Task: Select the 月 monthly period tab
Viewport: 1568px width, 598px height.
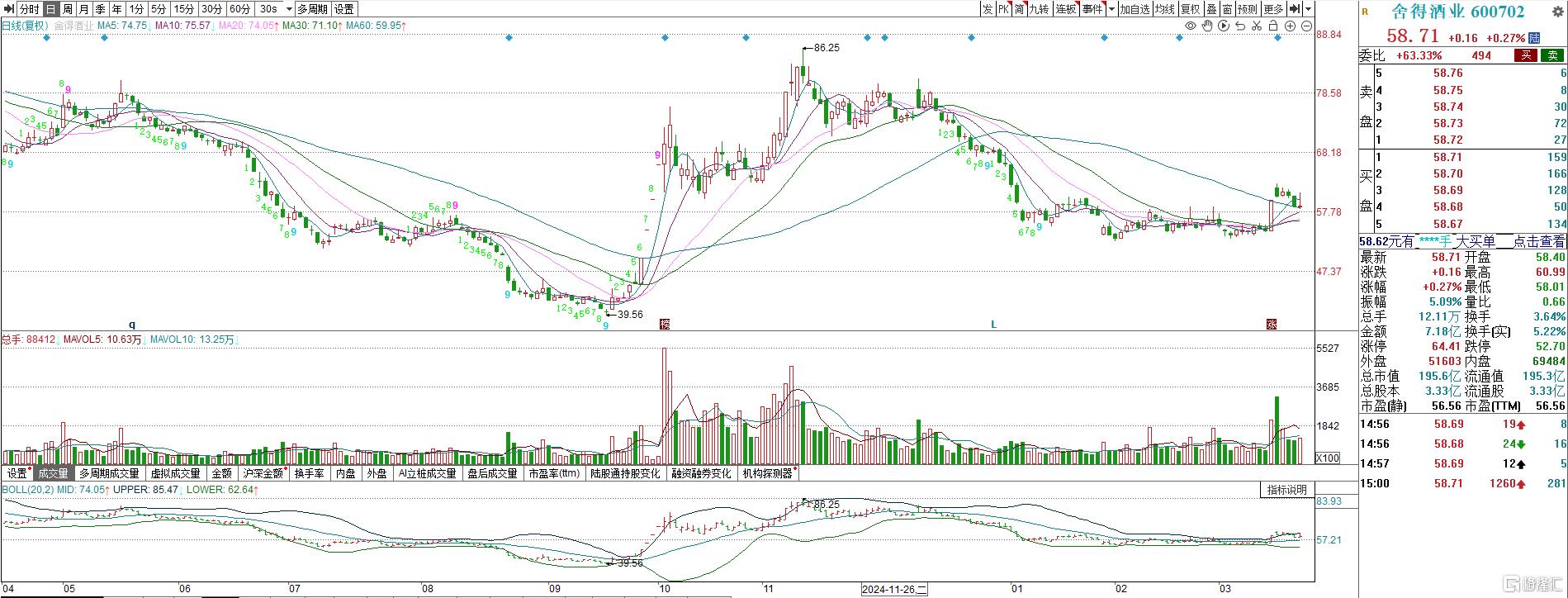Action: tap(83, 9)
